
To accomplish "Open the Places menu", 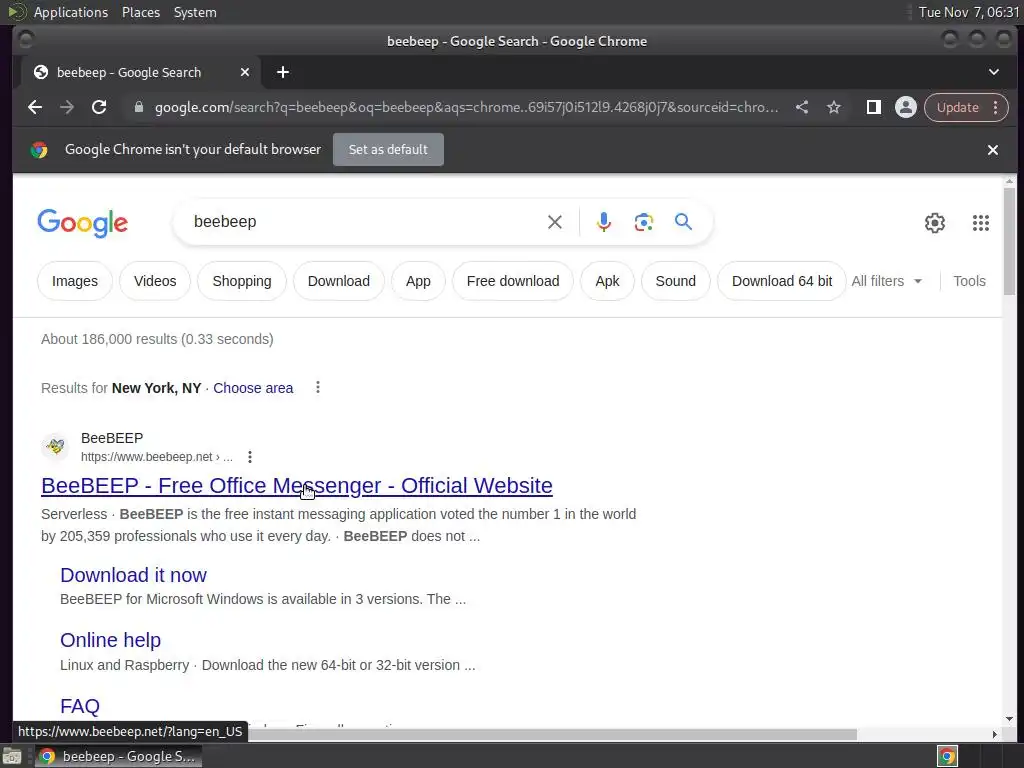I will (140, 12).
